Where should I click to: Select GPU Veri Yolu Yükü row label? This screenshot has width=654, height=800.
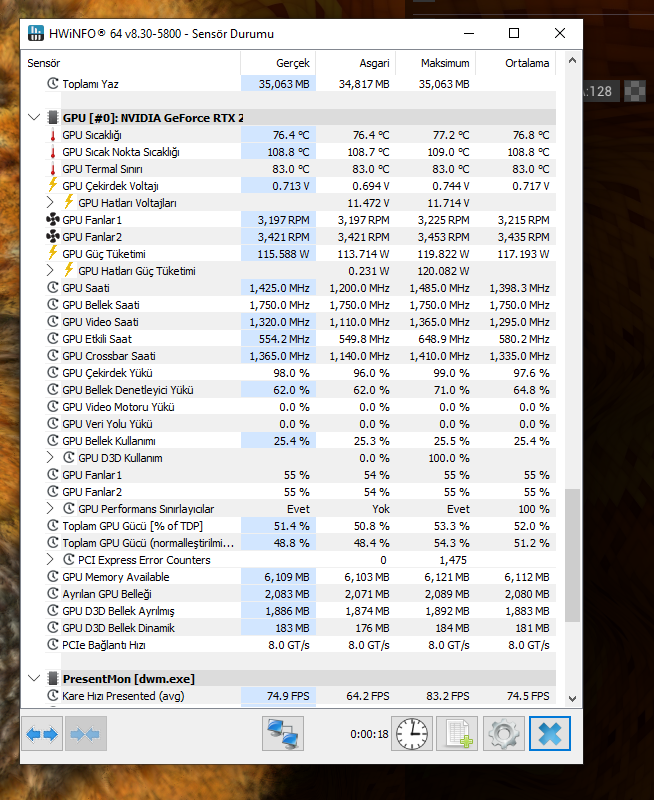point(107,424)
